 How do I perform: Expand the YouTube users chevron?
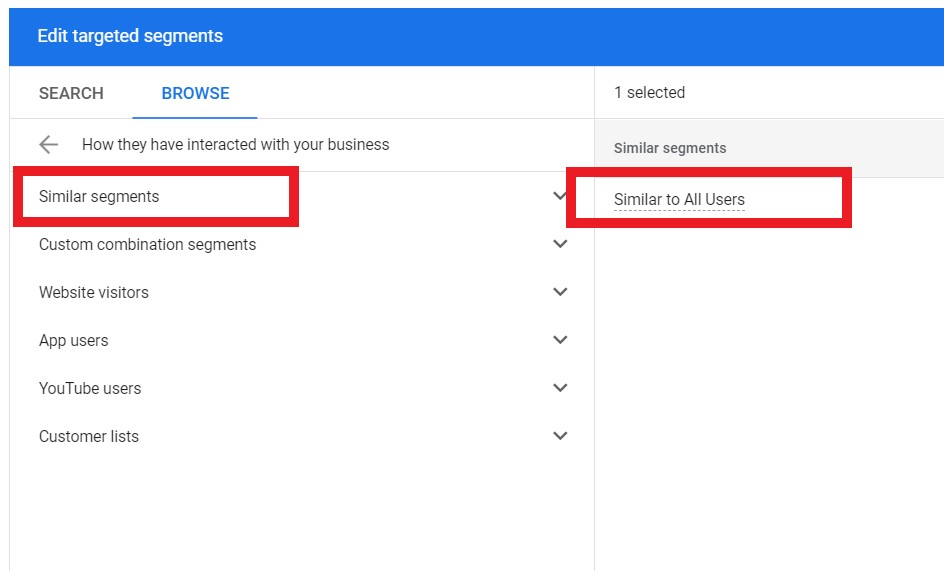pos(560,388)
